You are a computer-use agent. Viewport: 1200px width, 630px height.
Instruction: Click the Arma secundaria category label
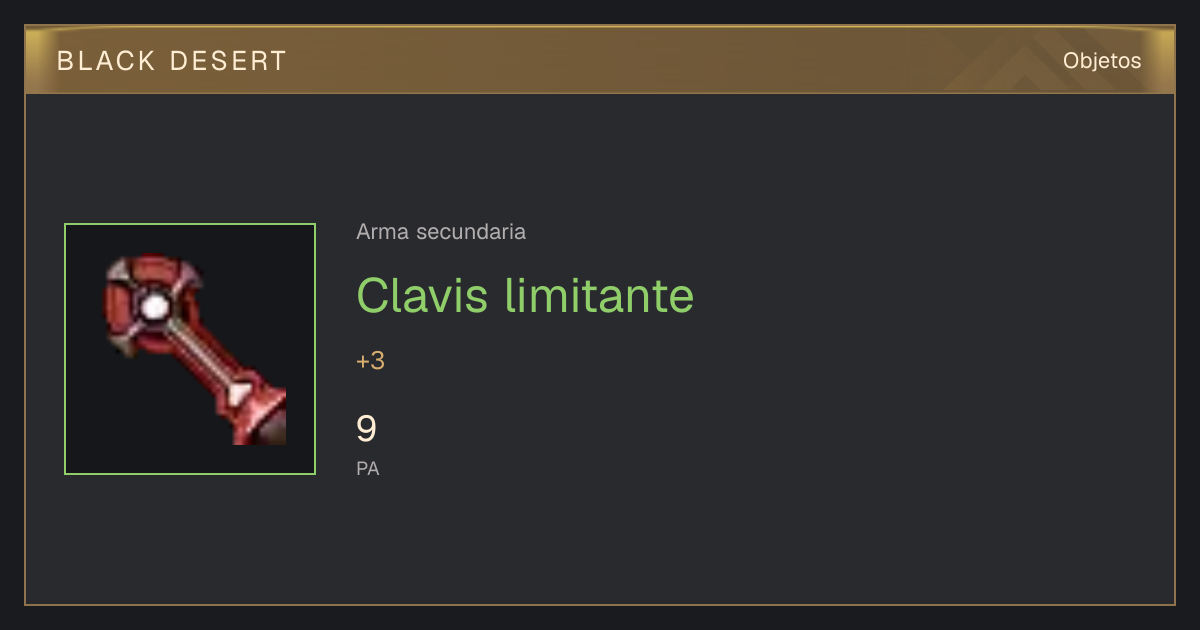pos(441,232)
